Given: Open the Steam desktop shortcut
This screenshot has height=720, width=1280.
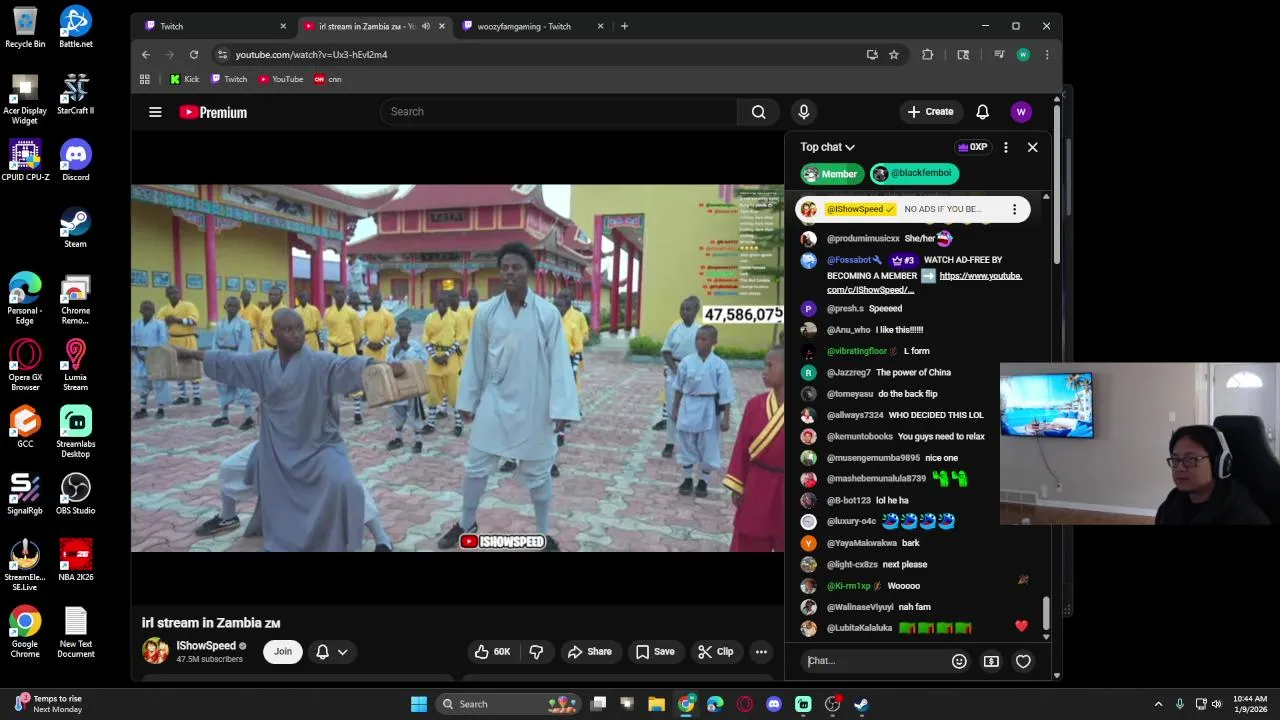Looking at the screenshot, I should click(x=76, y=227).
